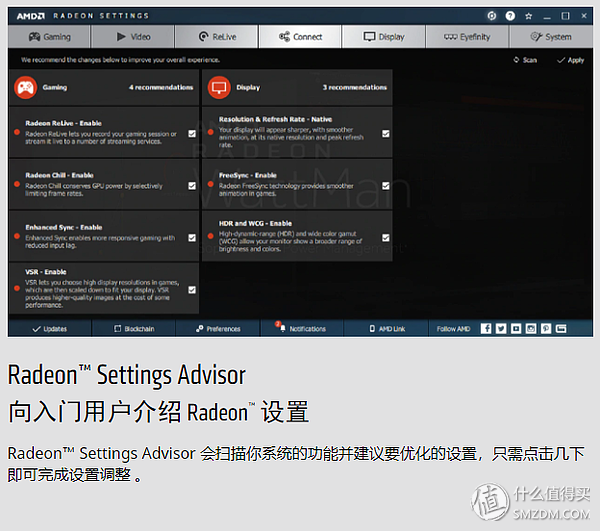
Task: Open AMD YouTube channel icon
Action: 516,328
